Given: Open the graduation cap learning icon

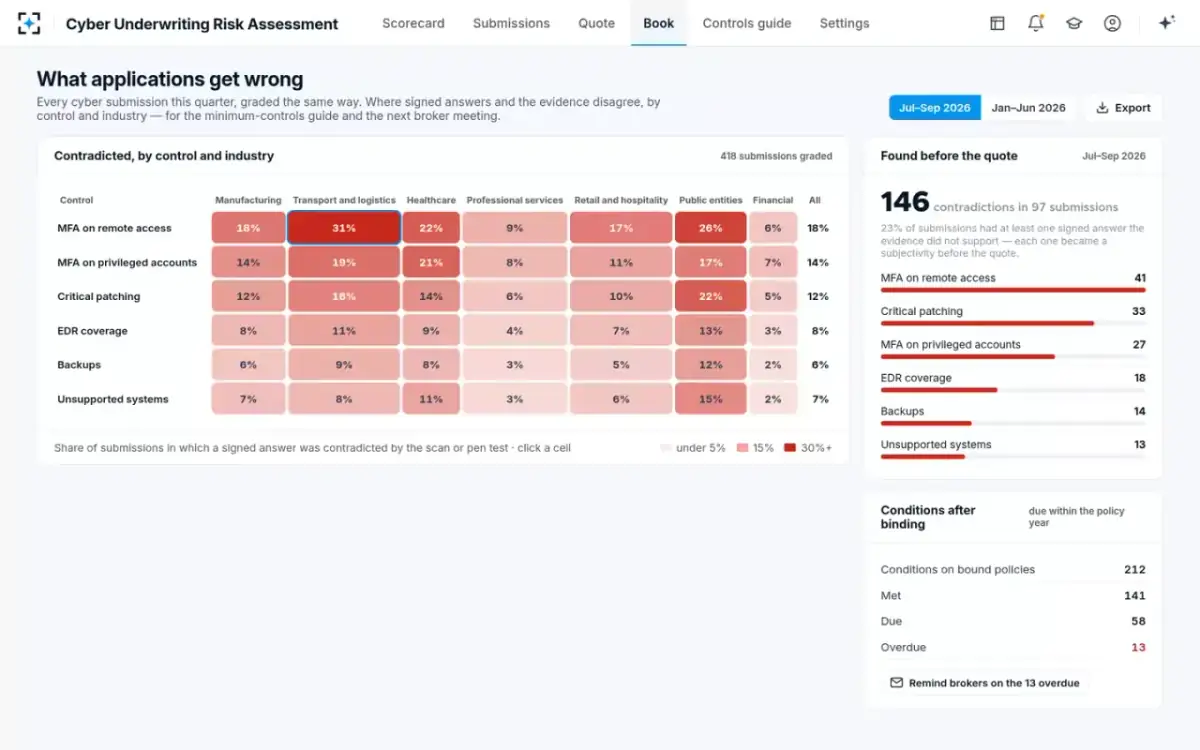Looking at the screenshot, I should coord(1074,23).
